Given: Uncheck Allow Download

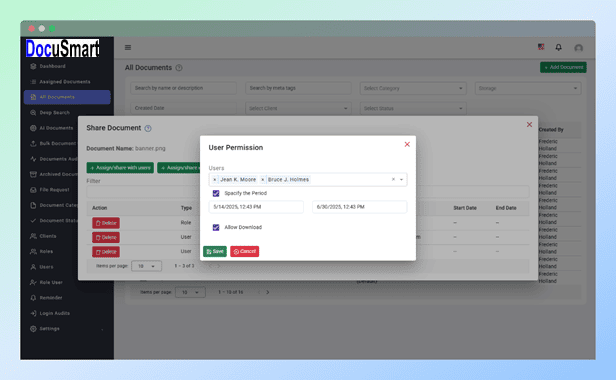Looking at the screenshot, I should point(216,228).
